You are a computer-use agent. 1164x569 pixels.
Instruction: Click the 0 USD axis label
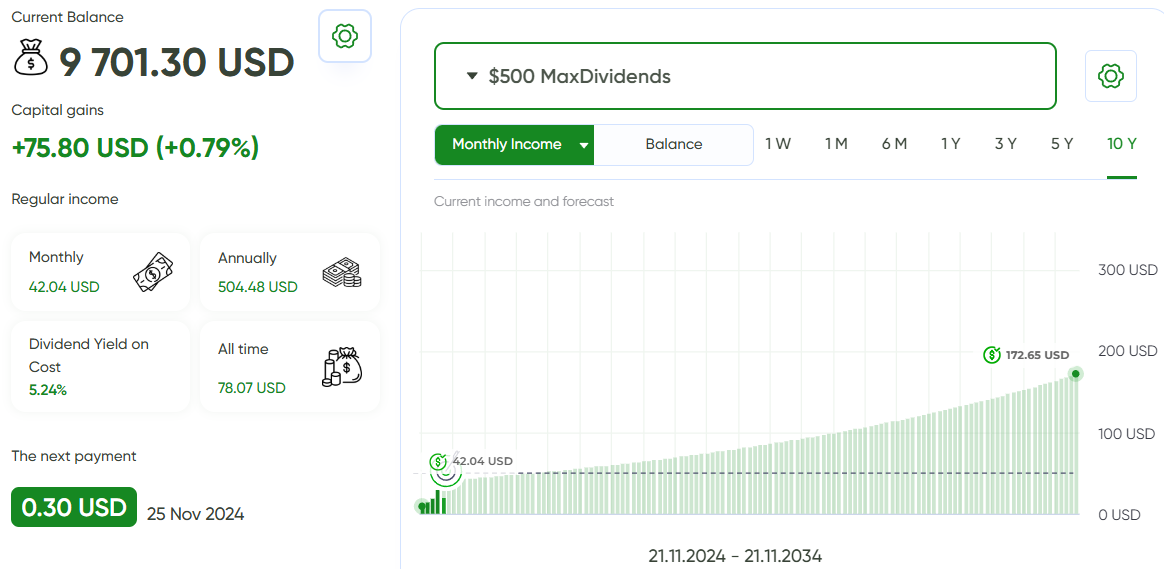pyautogui.click(x=1119, y=515)
